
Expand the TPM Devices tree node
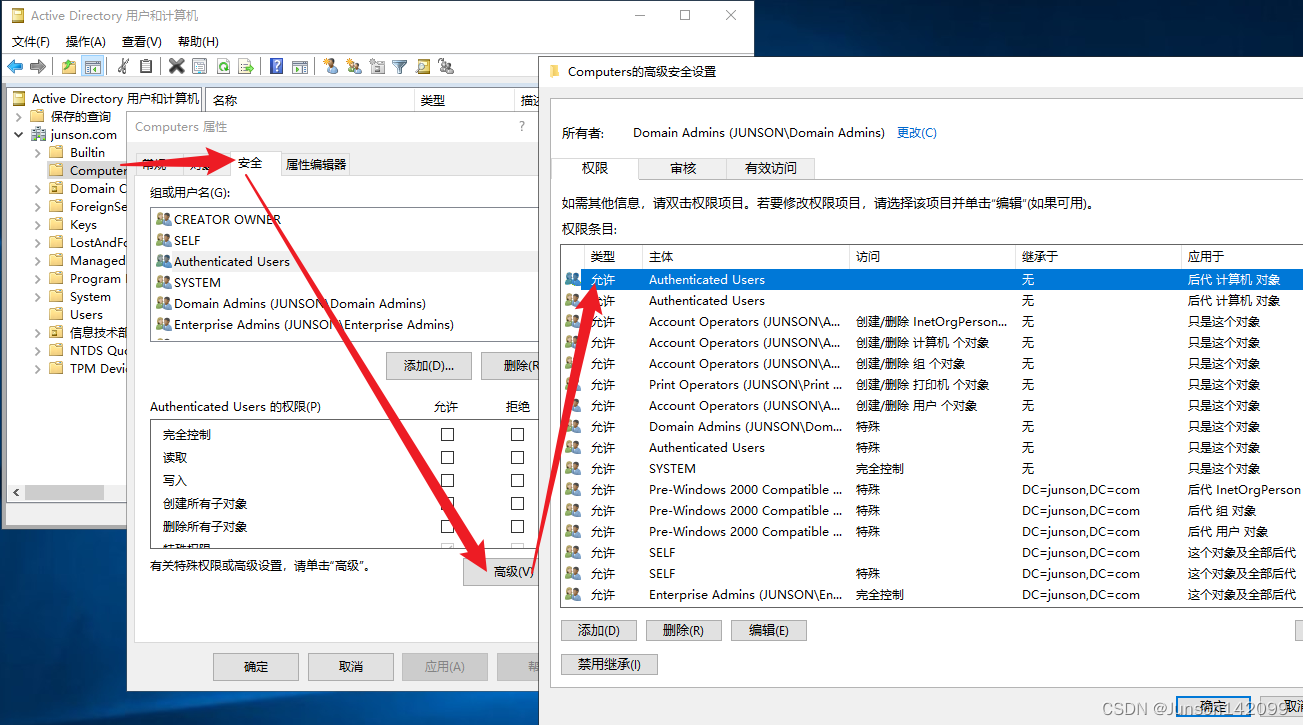pos(37,368)
